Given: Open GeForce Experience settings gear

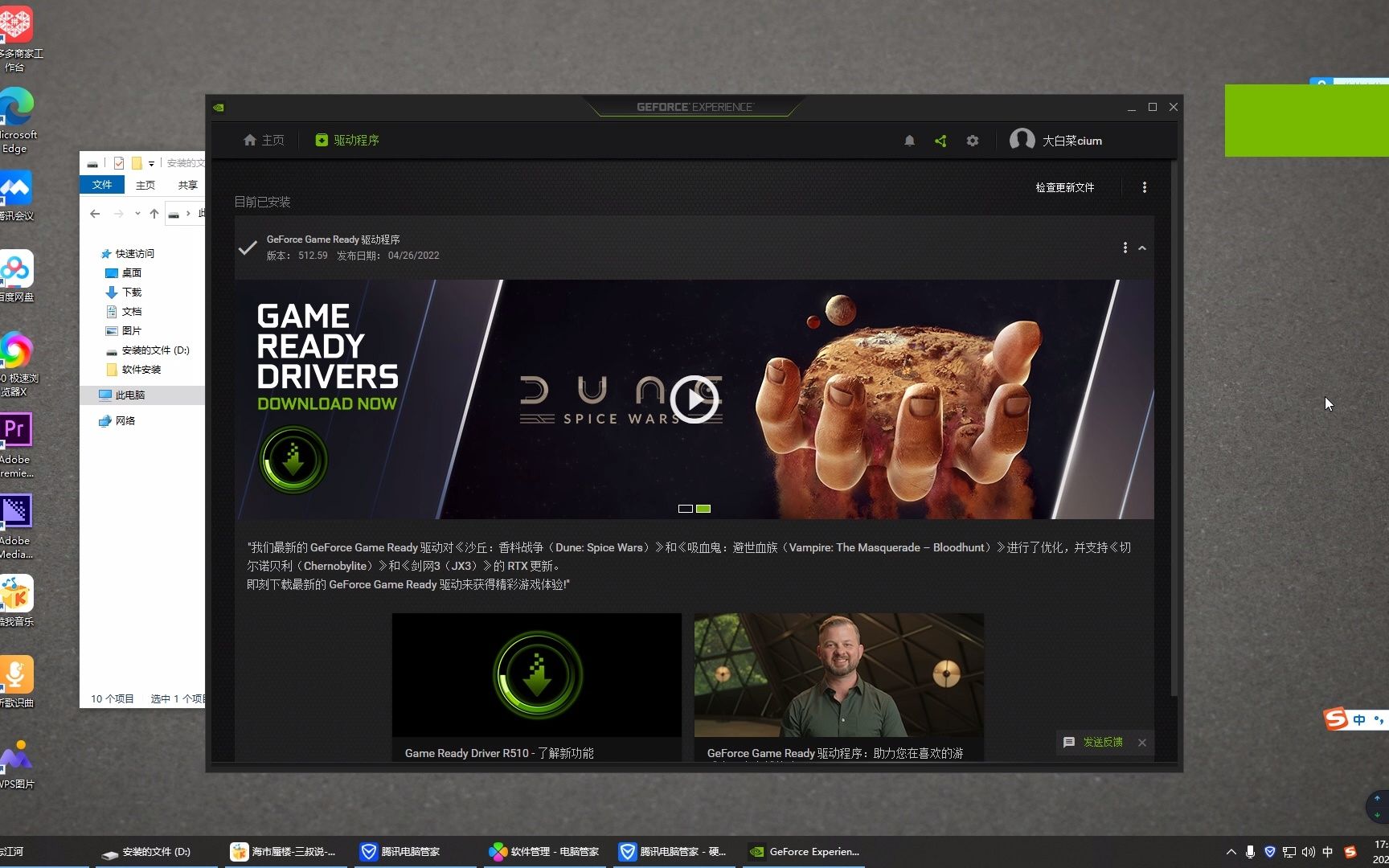Looking at the screenshot, I should coord(973,141).
